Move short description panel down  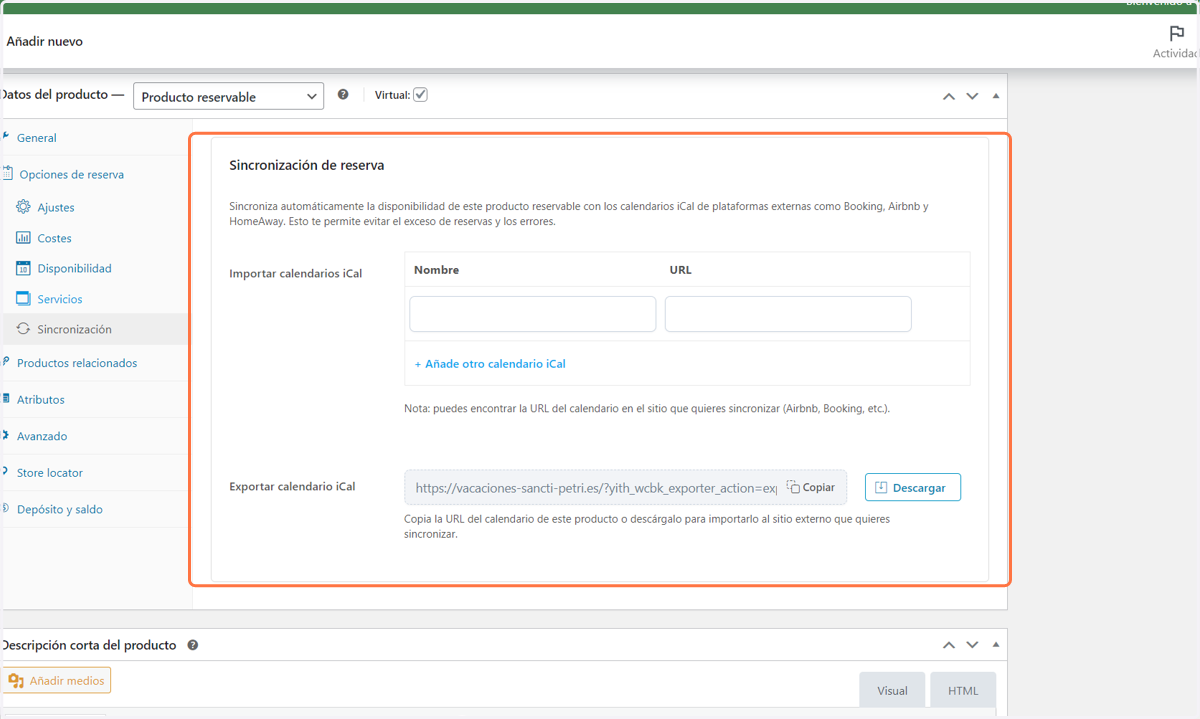972,646
